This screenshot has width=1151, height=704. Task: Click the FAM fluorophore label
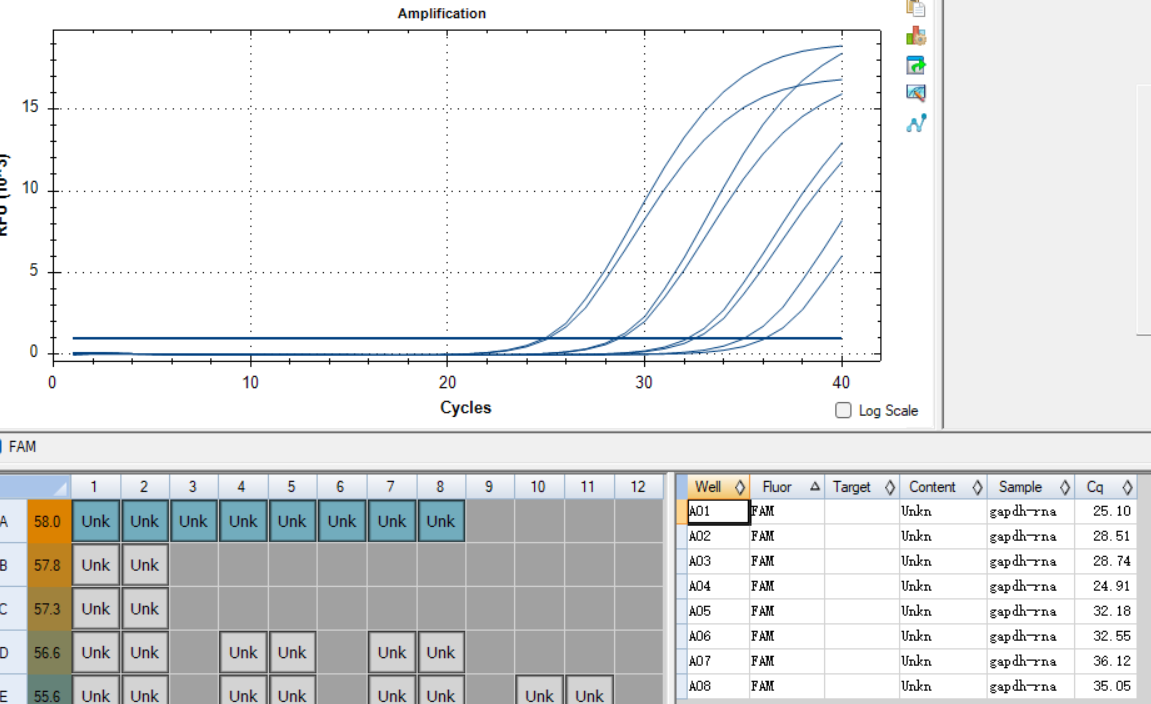(22, 446)
